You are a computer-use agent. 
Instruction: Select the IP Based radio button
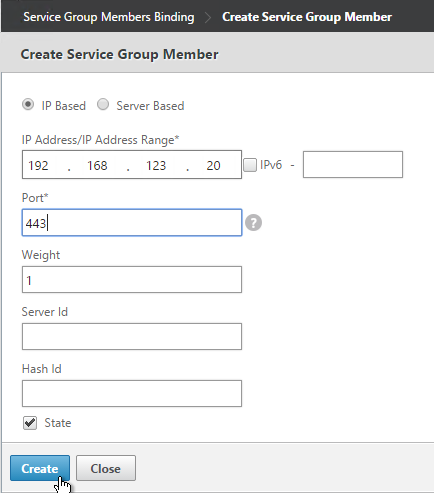28,105
